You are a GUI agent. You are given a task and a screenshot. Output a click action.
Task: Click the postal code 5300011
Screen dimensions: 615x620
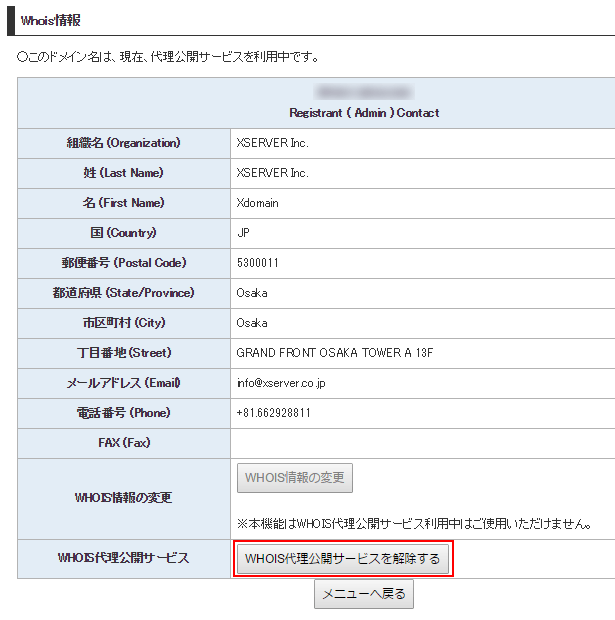coord(257,263)
